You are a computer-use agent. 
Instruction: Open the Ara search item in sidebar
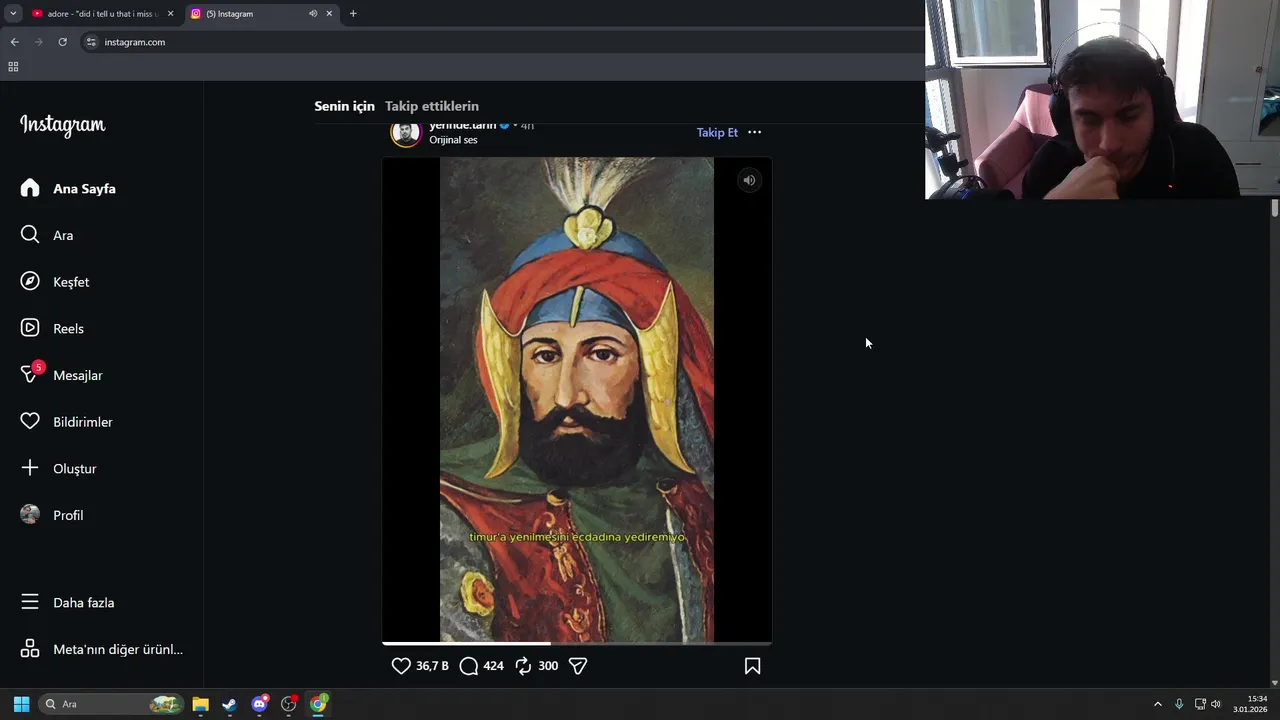(47, 235)
